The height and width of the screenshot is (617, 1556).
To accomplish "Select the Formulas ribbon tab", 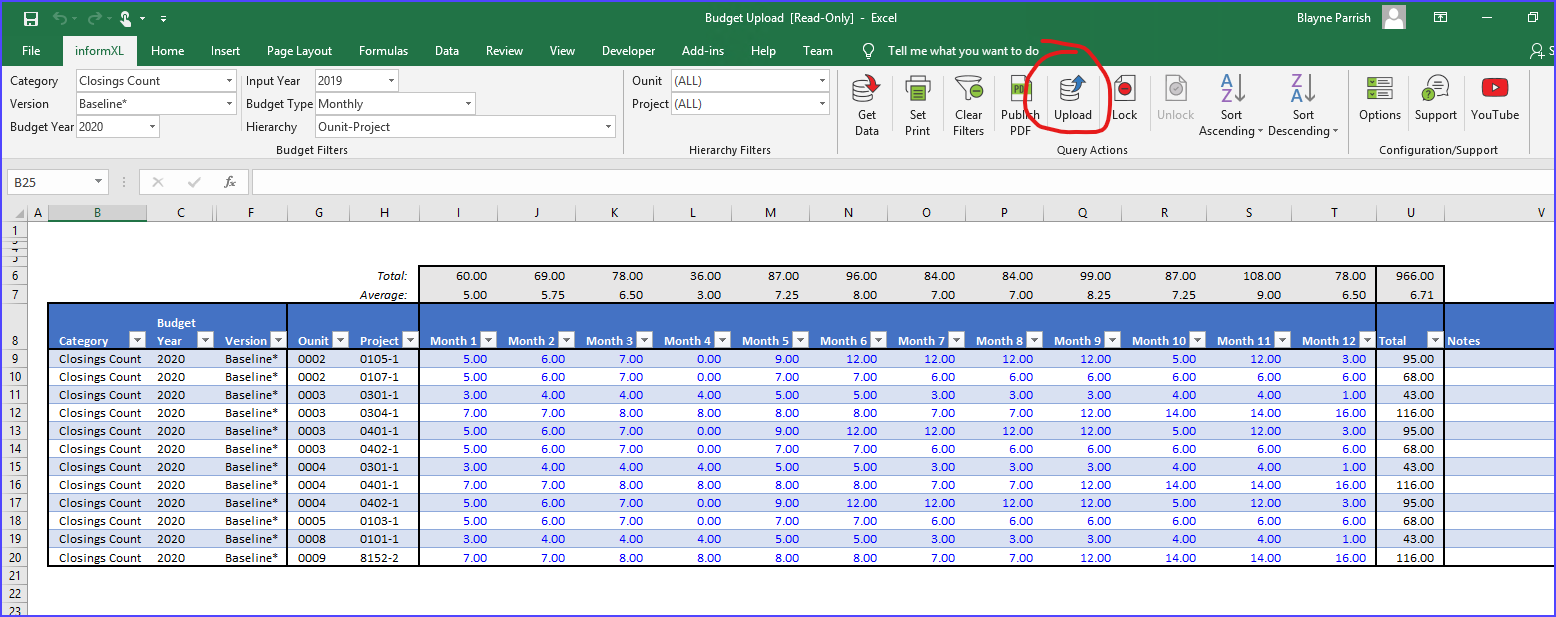I will [383, 50].
